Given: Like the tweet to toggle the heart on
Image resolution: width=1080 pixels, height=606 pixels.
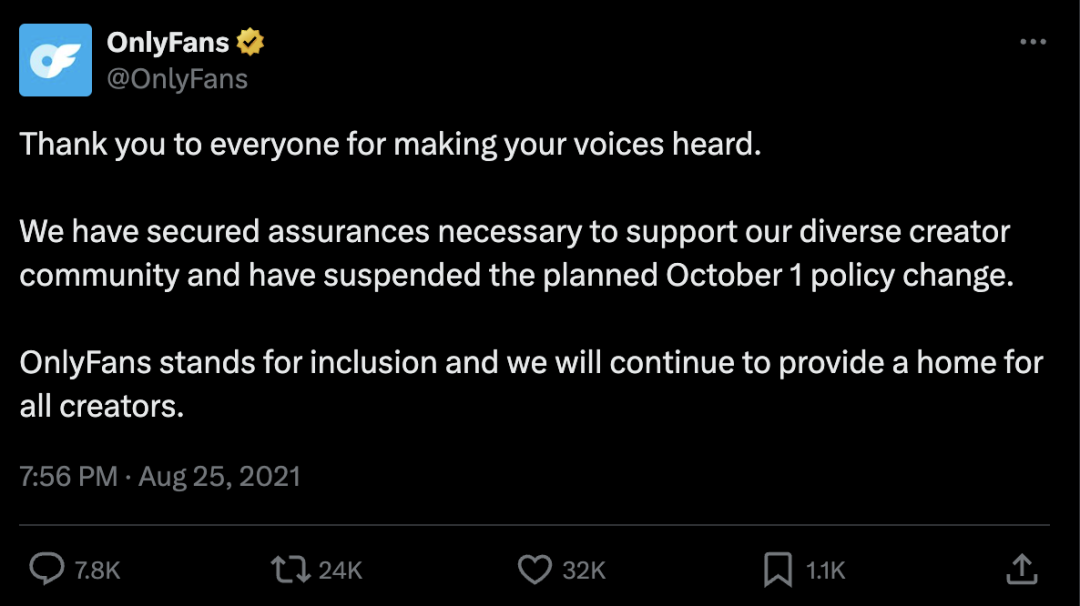Looking at the screenshot, I should (535, 570).
